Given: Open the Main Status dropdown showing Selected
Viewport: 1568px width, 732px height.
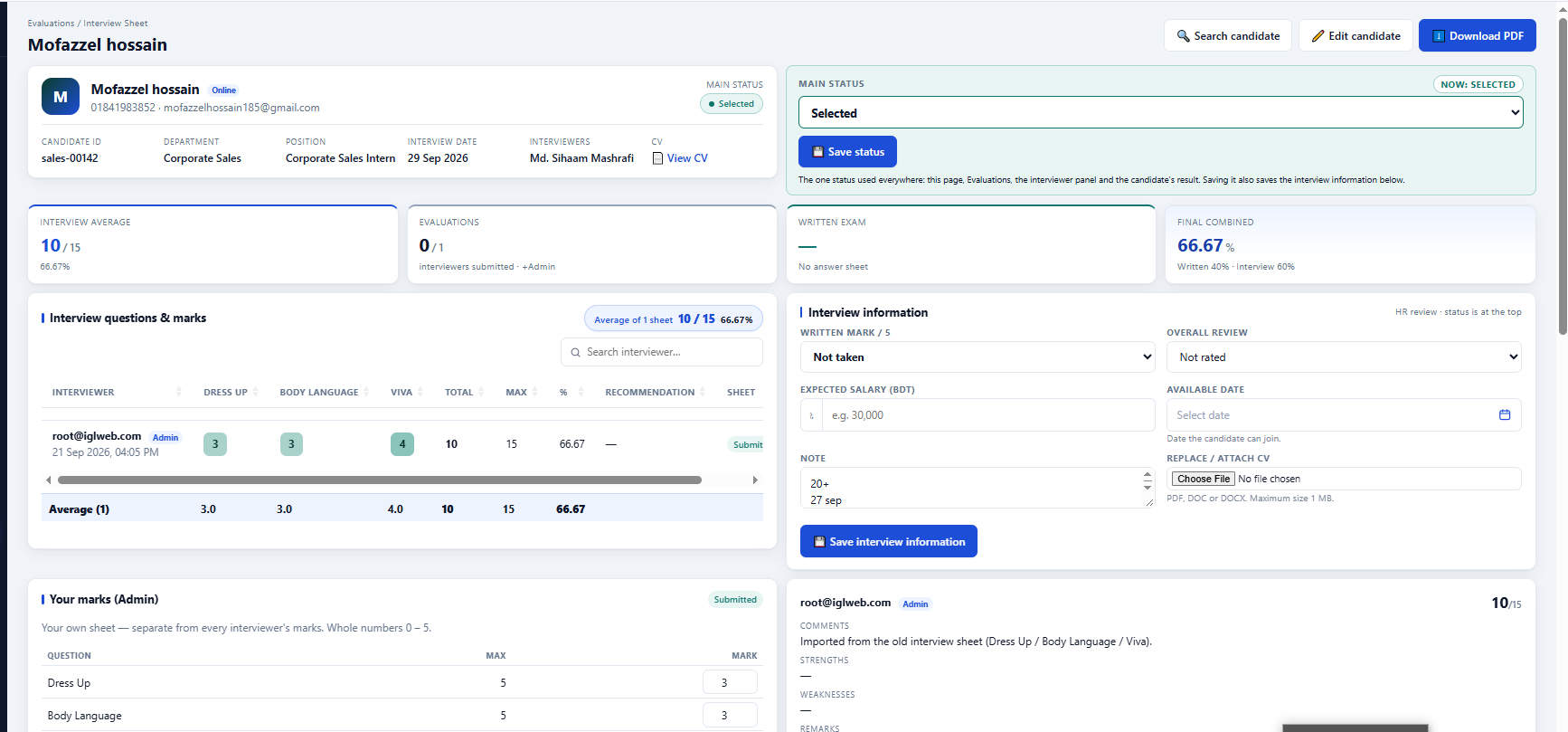Looking at the screenshot, I should click(1160, 113).
